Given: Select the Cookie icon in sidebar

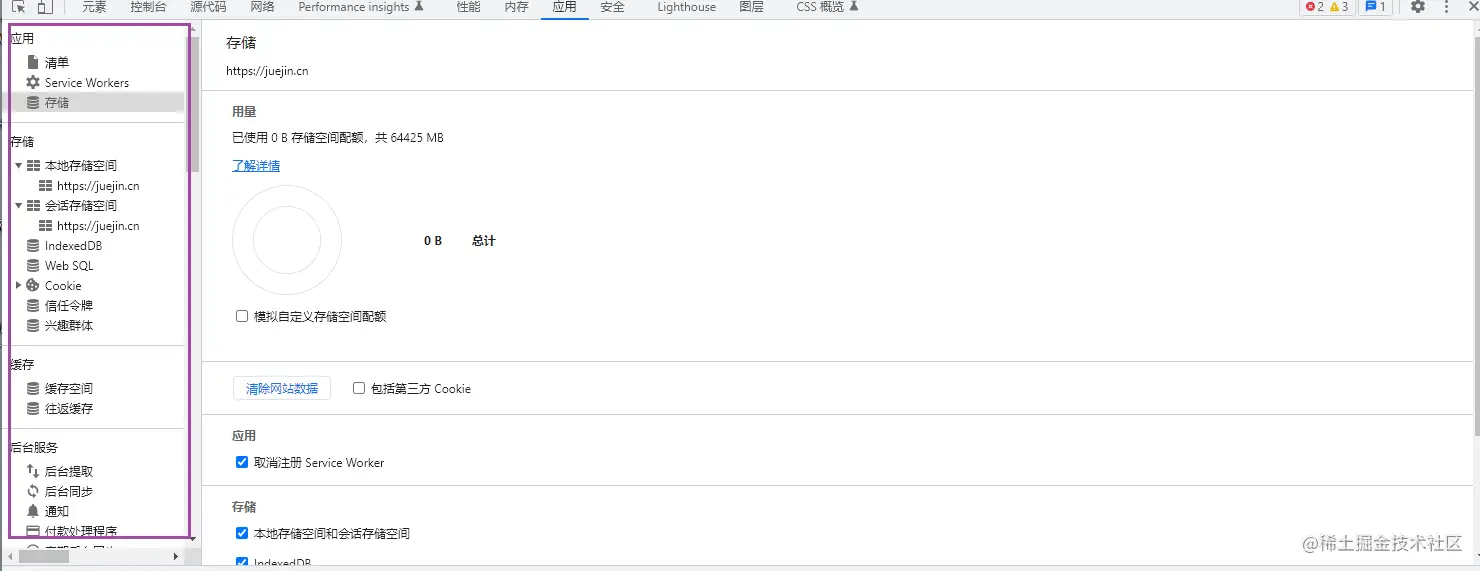Looking at the screenshot, I should tap(33, 285).
